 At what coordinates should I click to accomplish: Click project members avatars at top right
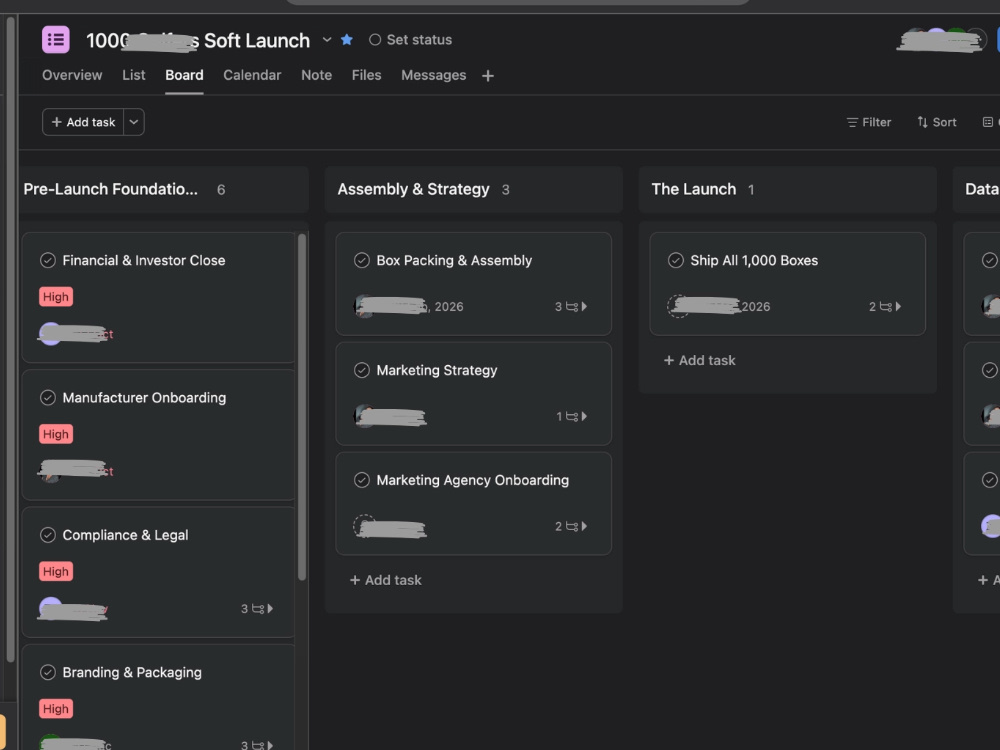[942, 40]
